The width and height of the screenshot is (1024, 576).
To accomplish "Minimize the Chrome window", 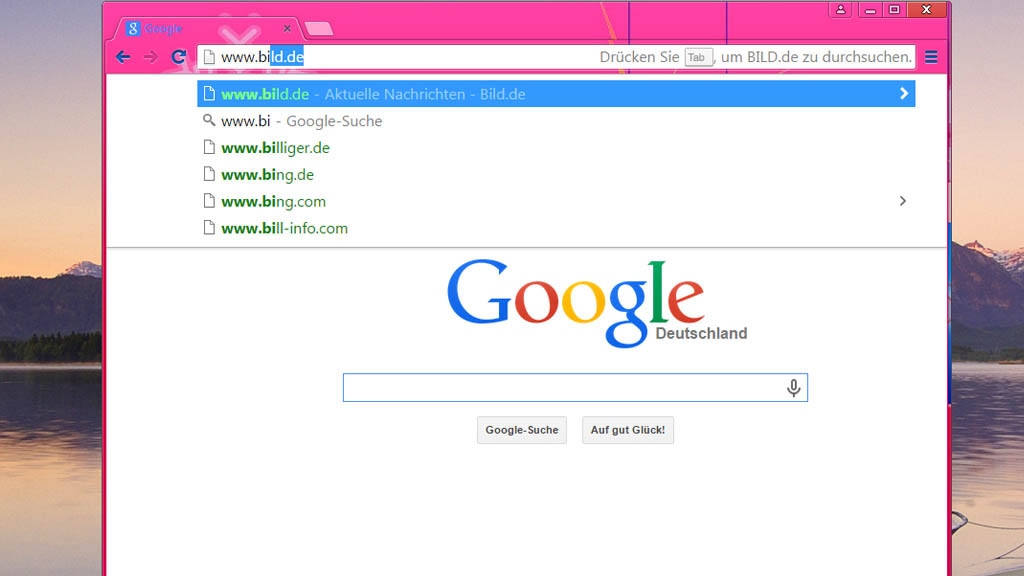I will [x=870, y=10].
